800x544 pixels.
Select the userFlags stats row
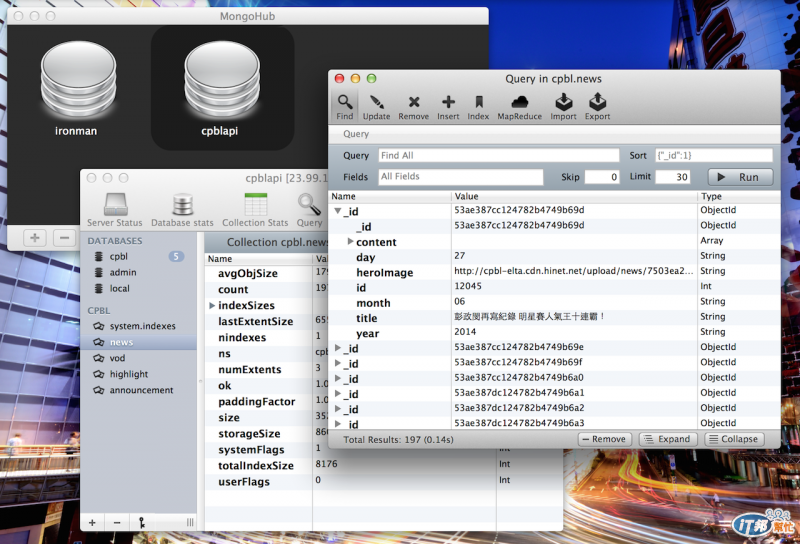pyautogui.click(x=384, y=481)
